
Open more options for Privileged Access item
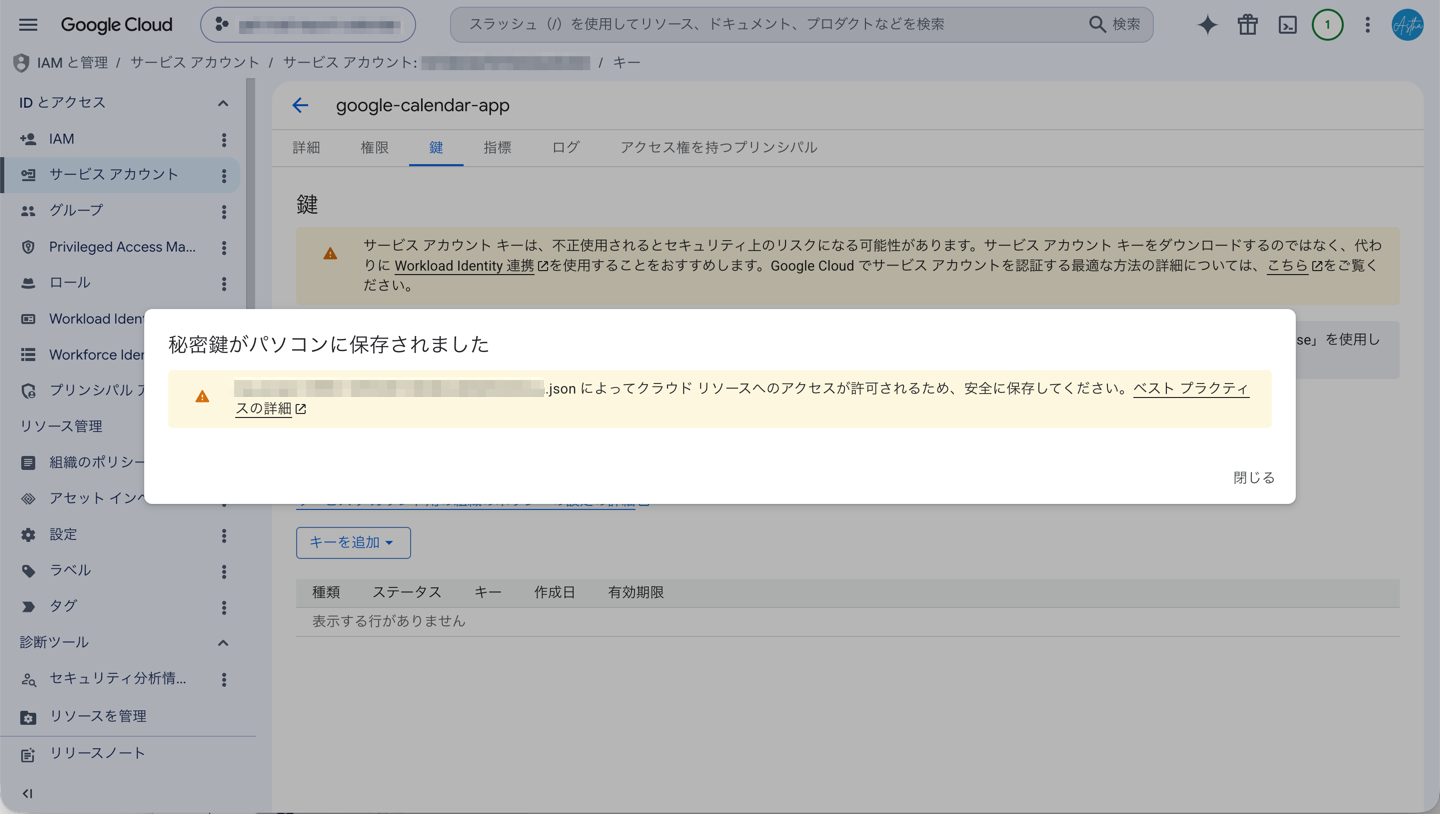(x=224, y=248)
